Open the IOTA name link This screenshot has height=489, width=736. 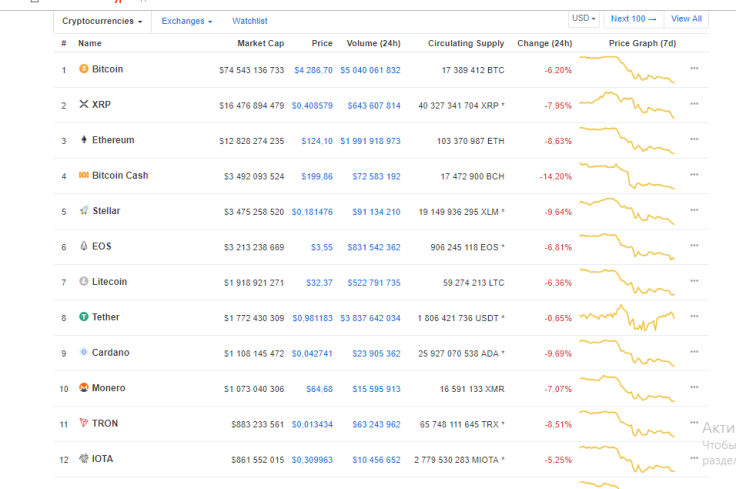102,458
